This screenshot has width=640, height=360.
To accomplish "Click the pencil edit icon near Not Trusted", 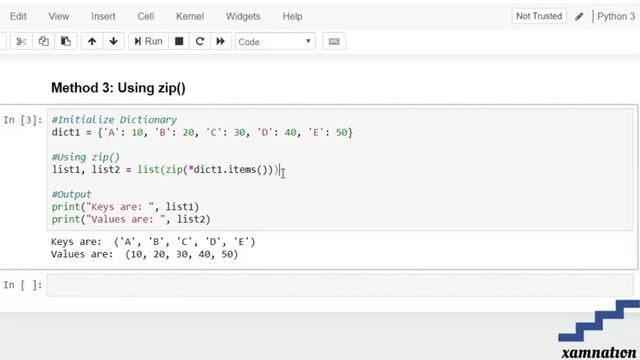I will (x=579, y=16).
